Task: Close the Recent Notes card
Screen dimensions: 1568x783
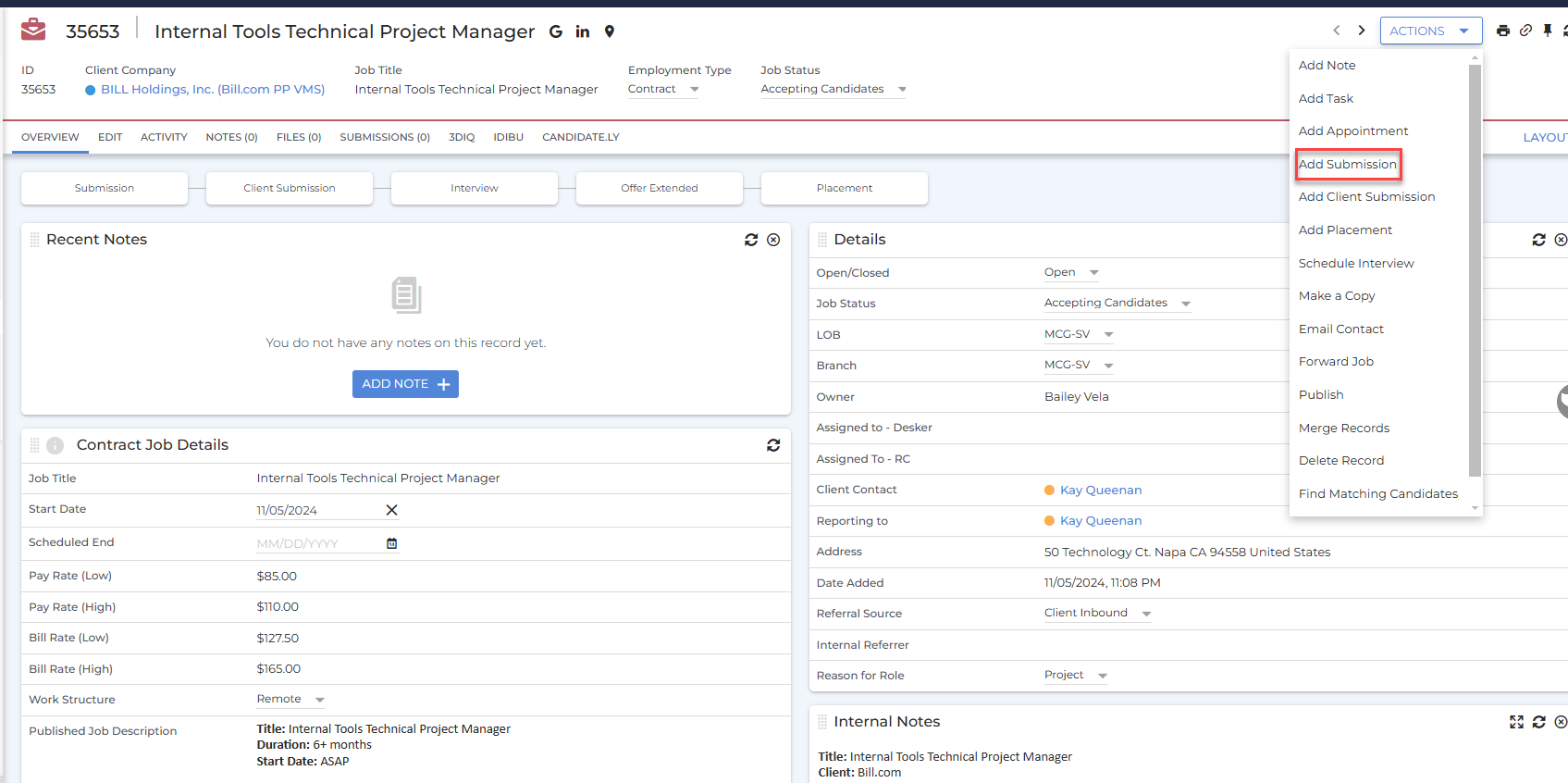Action: (x=774, y=240)
